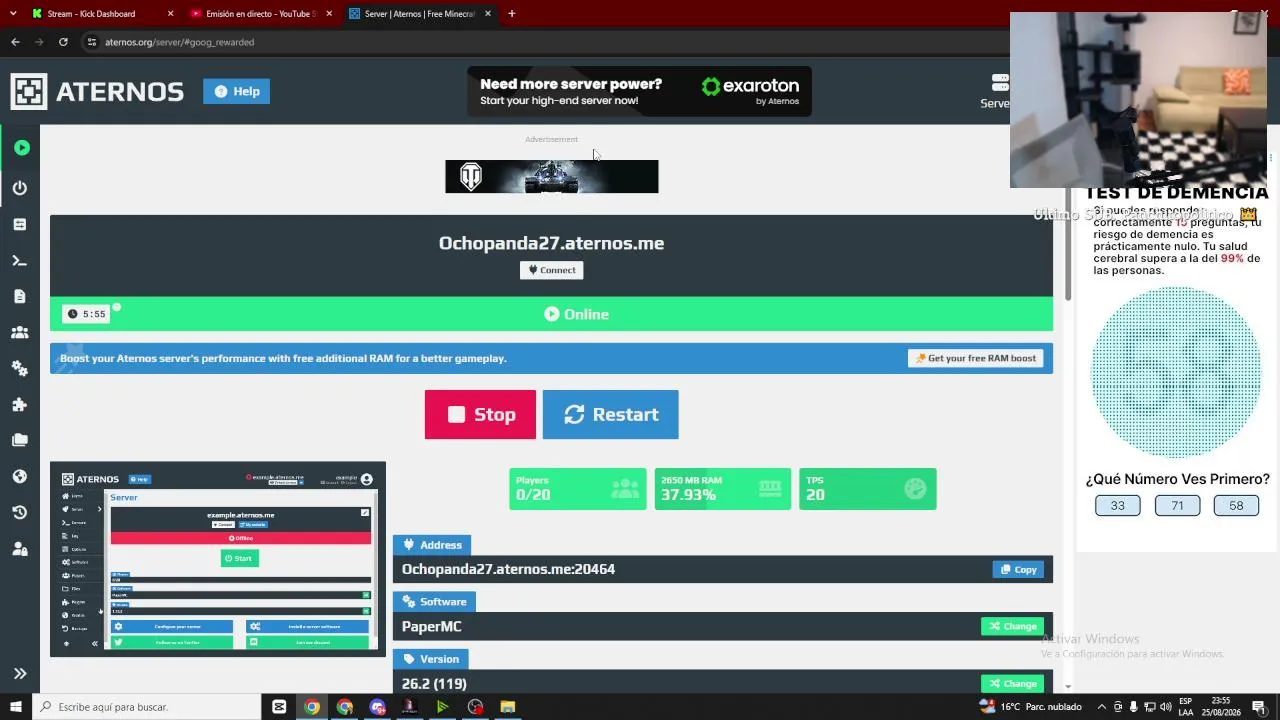Screen dimensions: 1280x720
Task: Open CapCut from the taskbar
Action: pyautogui.click(x=279, y=707)
